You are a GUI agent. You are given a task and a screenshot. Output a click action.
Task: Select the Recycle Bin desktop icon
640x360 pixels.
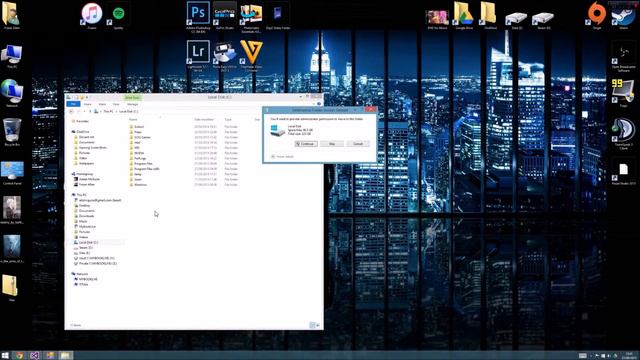[12, 131]
